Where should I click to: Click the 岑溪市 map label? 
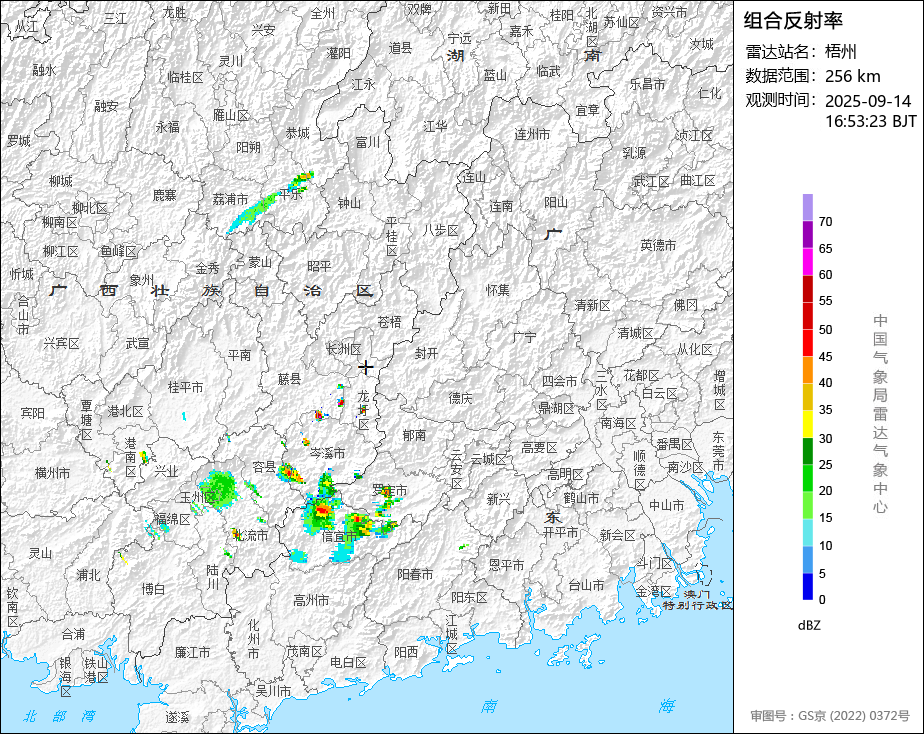click(328, 453)
